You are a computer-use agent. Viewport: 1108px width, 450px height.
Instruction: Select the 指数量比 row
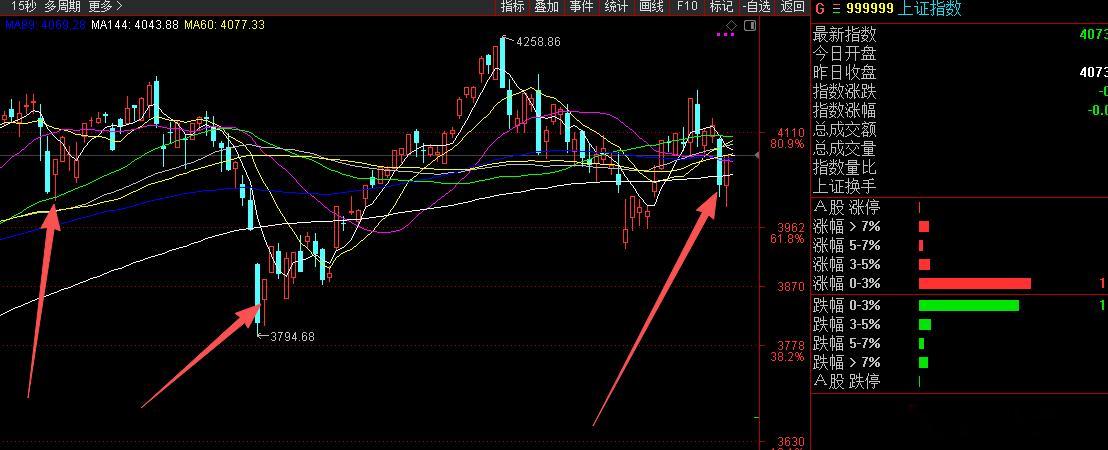tap(960, 167)
